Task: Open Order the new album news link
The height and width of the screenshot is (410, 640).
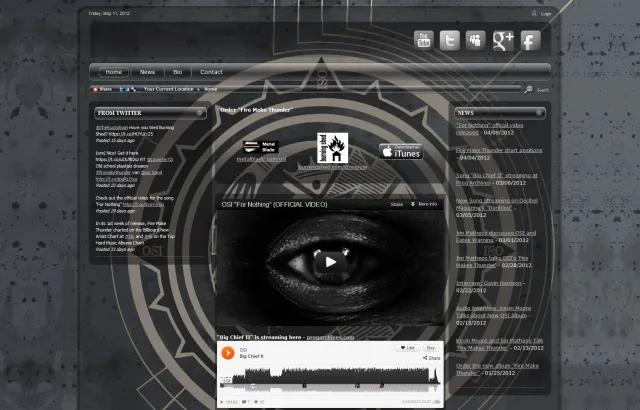Action: pos(497,369)
